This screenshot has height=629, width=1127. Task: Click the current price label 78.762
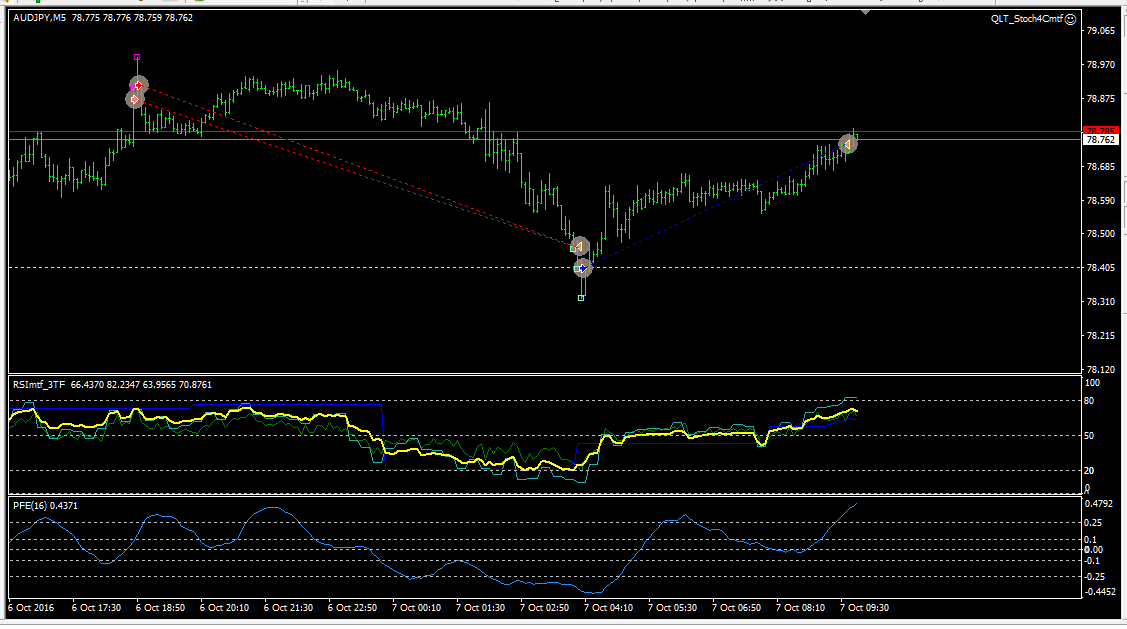(1100, 139)
